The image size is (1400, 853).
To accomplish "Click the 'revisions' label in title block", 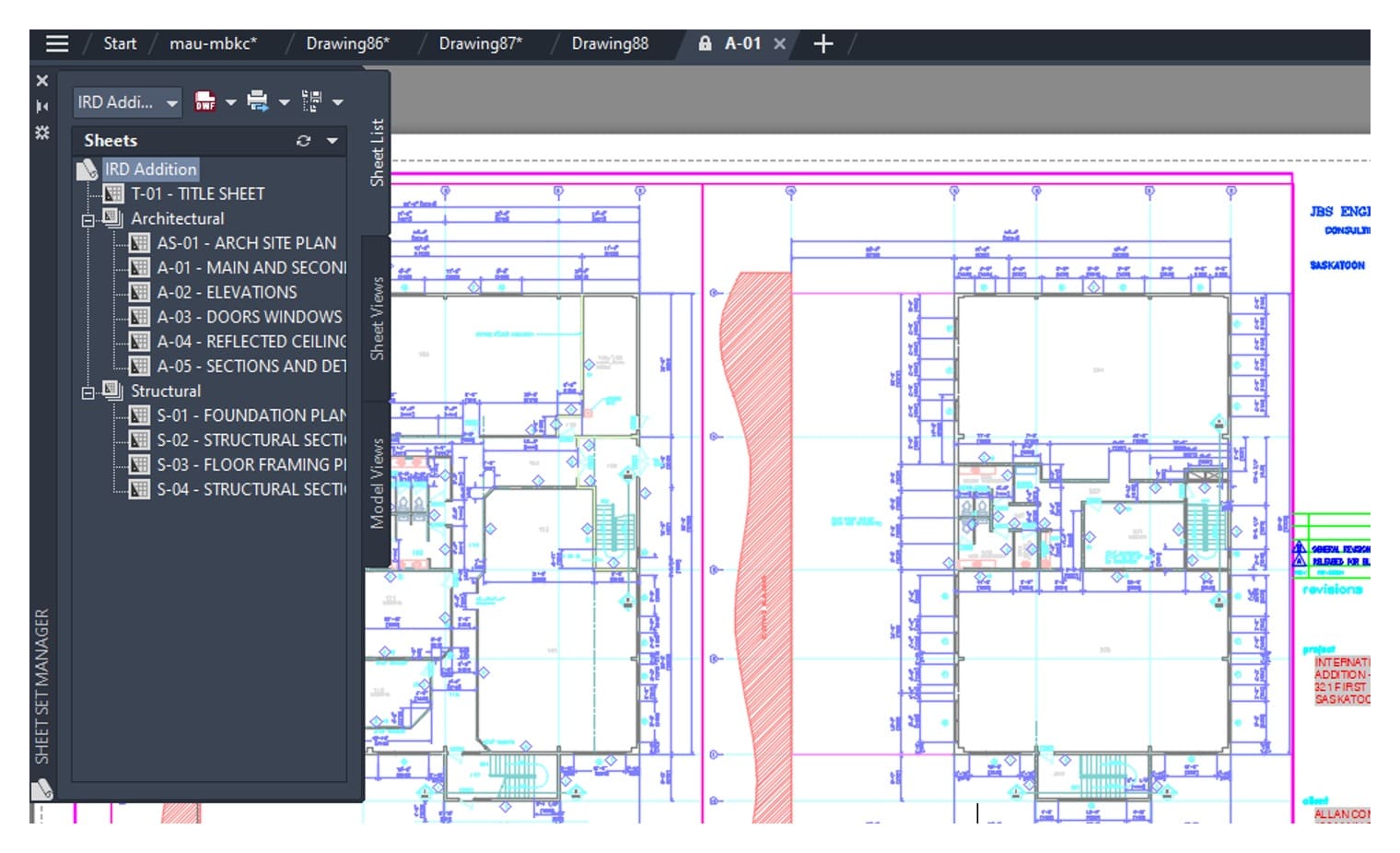I will (1333, 589).
